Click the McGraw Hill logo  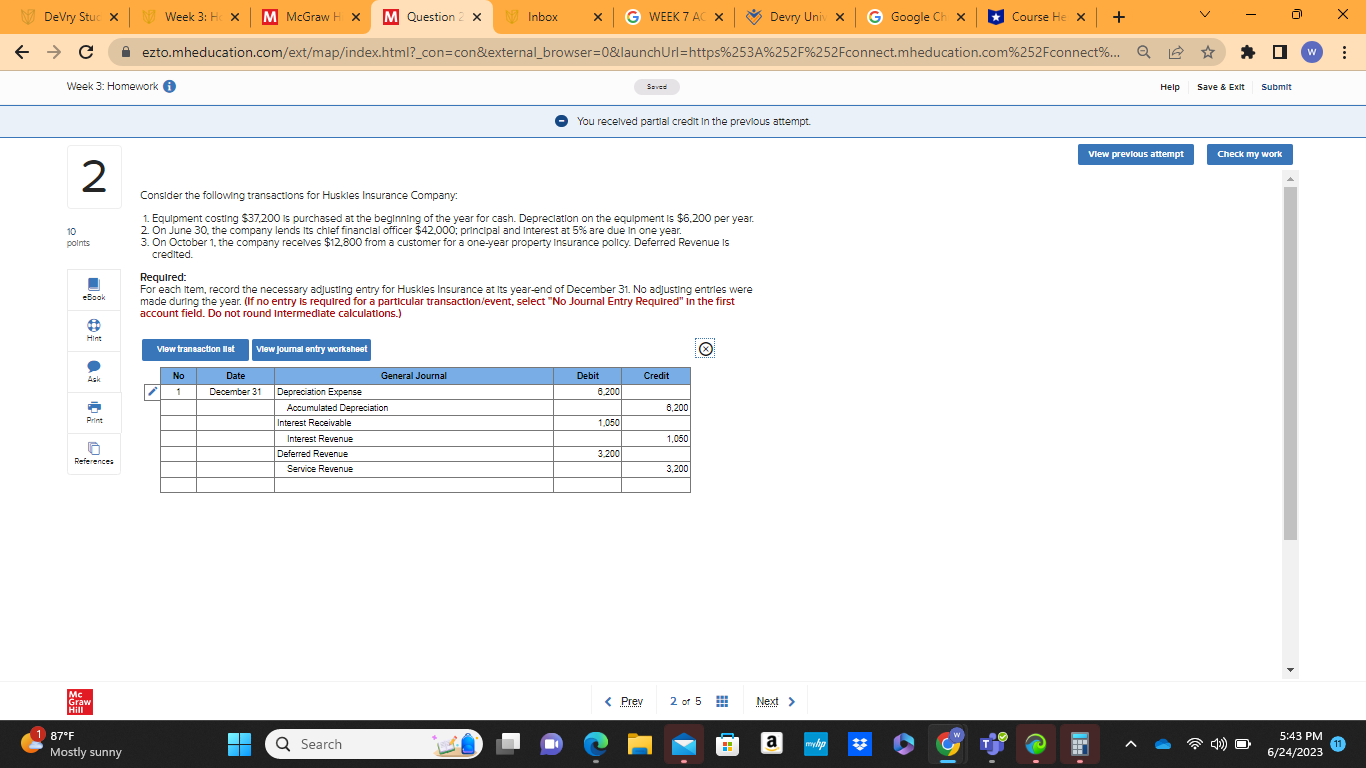79,701
